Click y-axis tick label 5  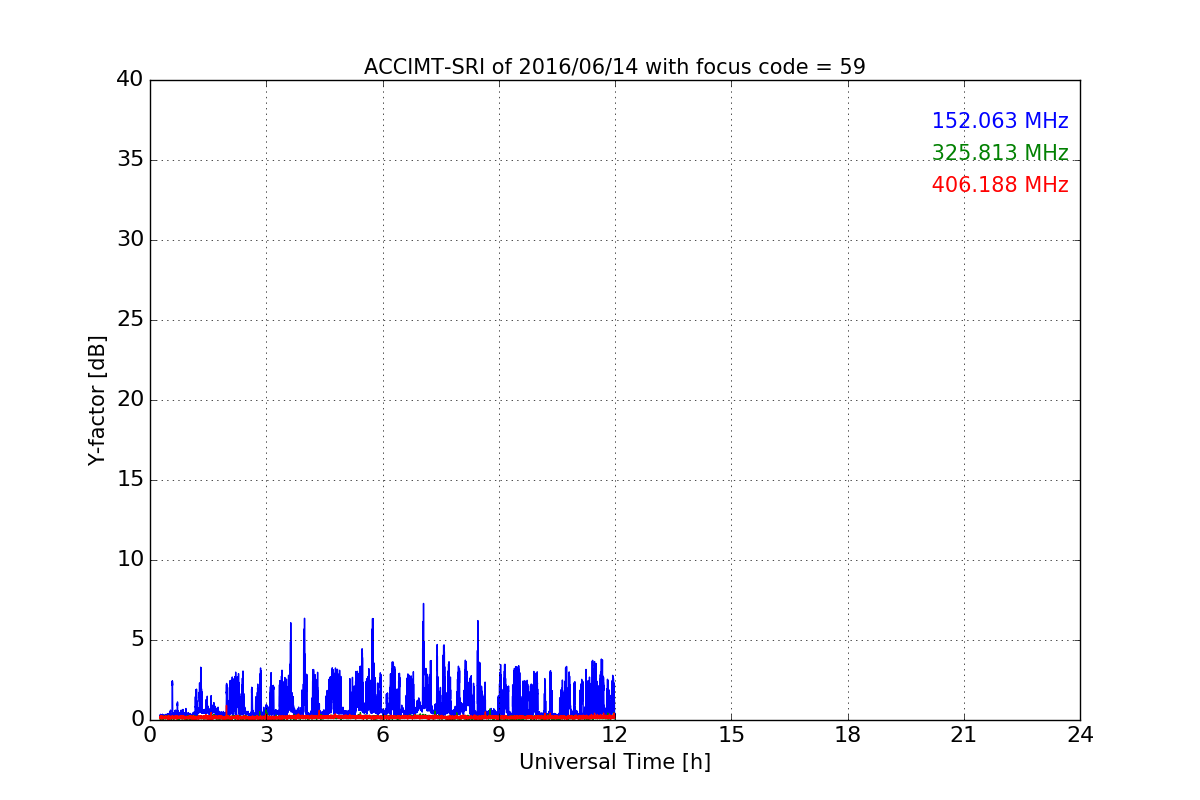pyautogui.click(x=137, y=640)
